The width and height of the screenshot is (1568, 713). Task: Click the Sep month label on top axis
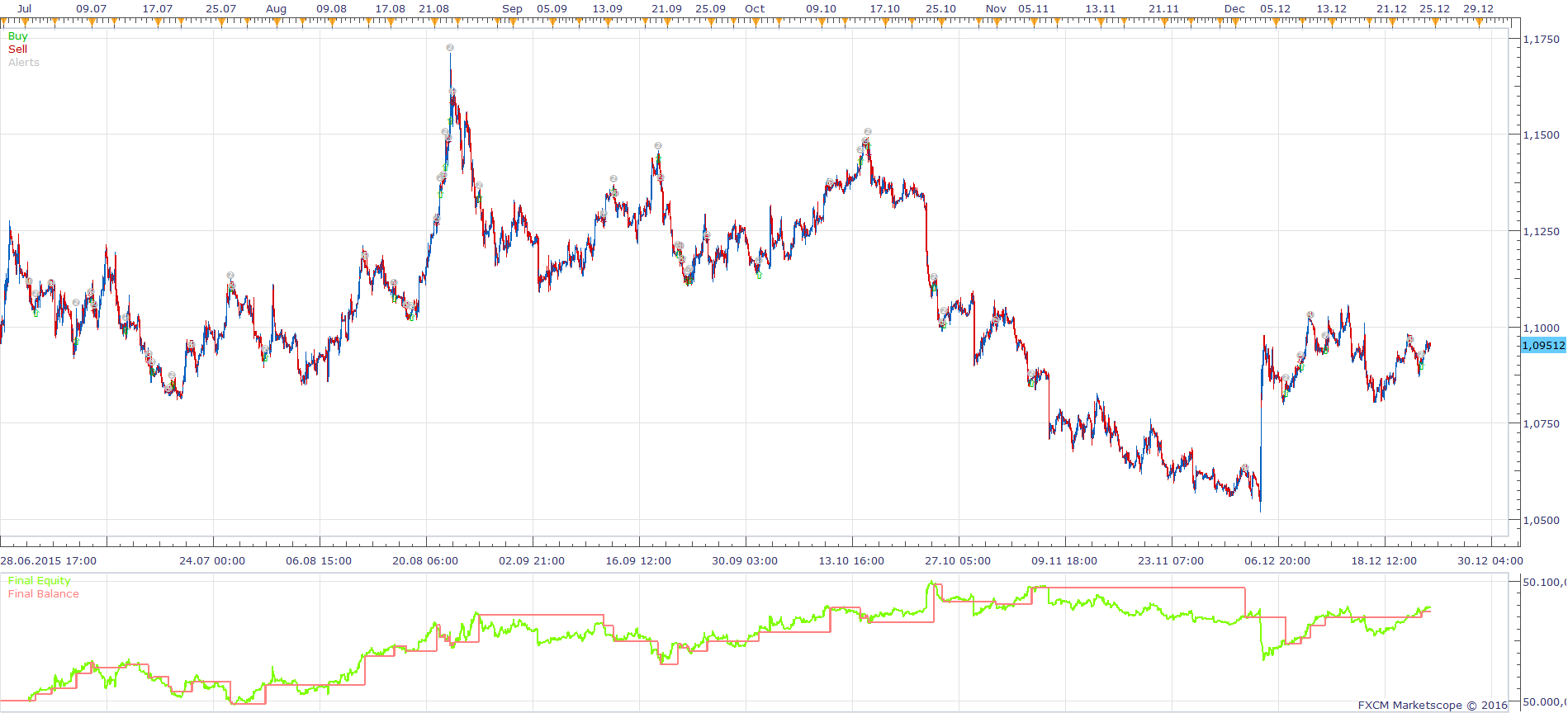click(512, 9)
